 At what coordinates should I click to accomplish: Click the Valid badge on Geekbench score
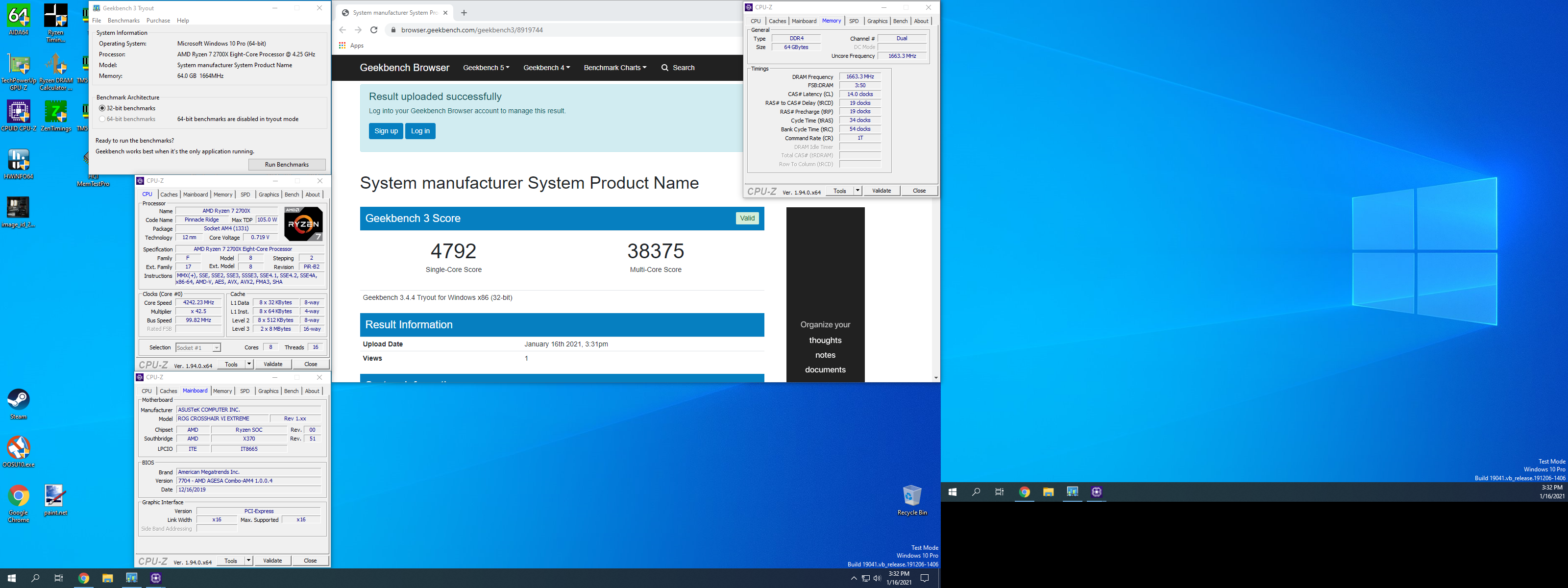pos(747,219)
